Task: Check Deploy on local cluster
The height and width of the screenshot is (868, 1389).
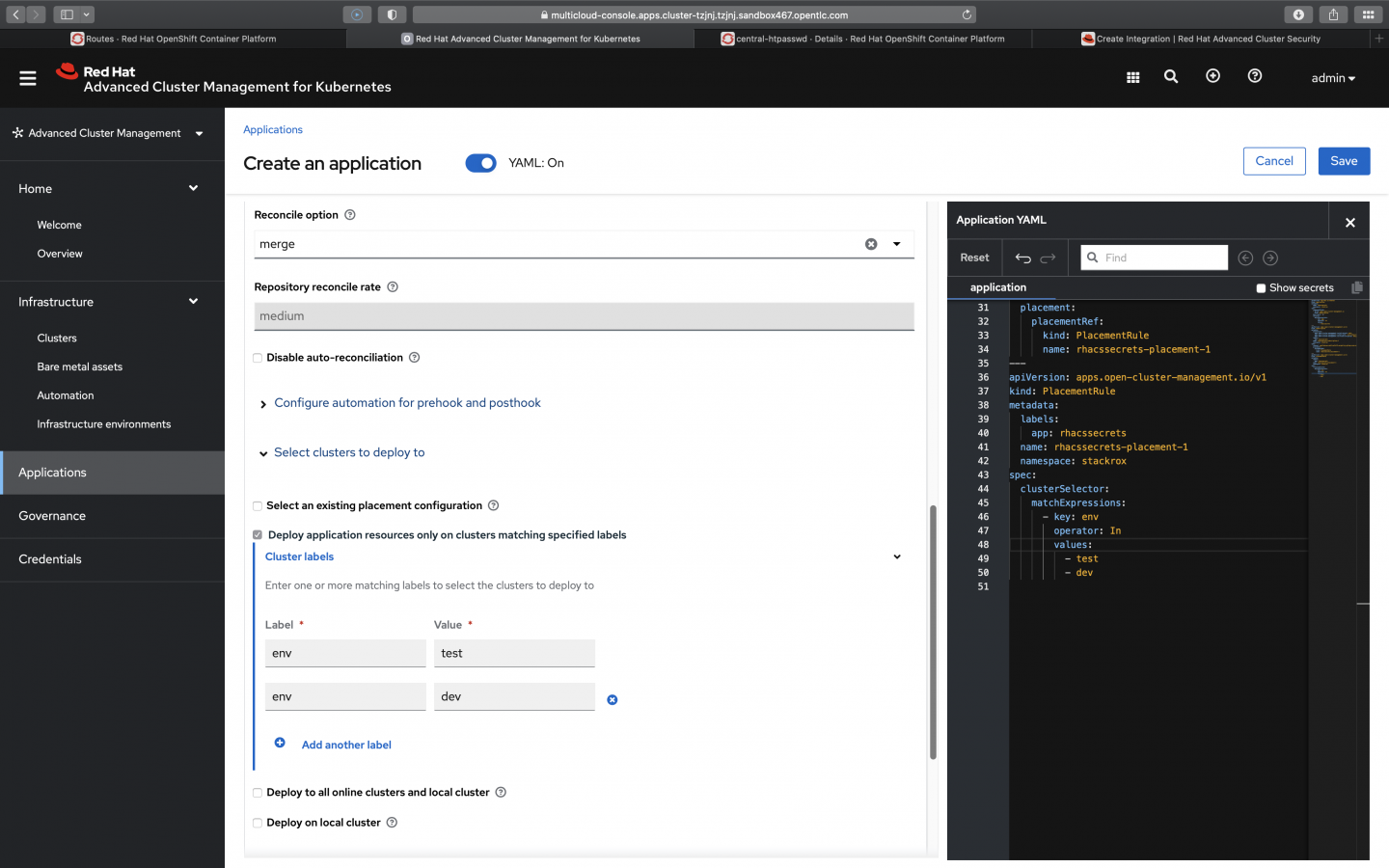Action: pyautogui.click(x=258, y=823)
